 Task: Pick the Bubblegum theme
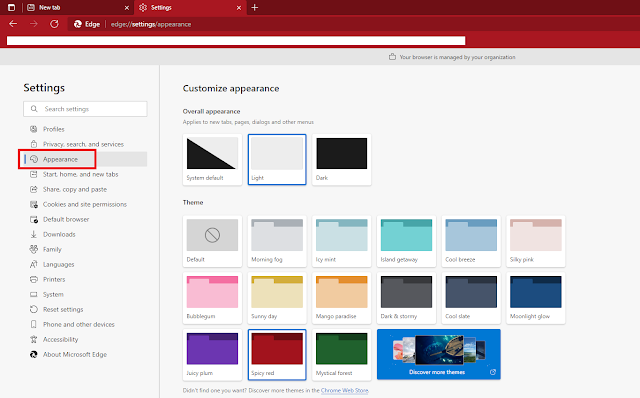(212, 298)
